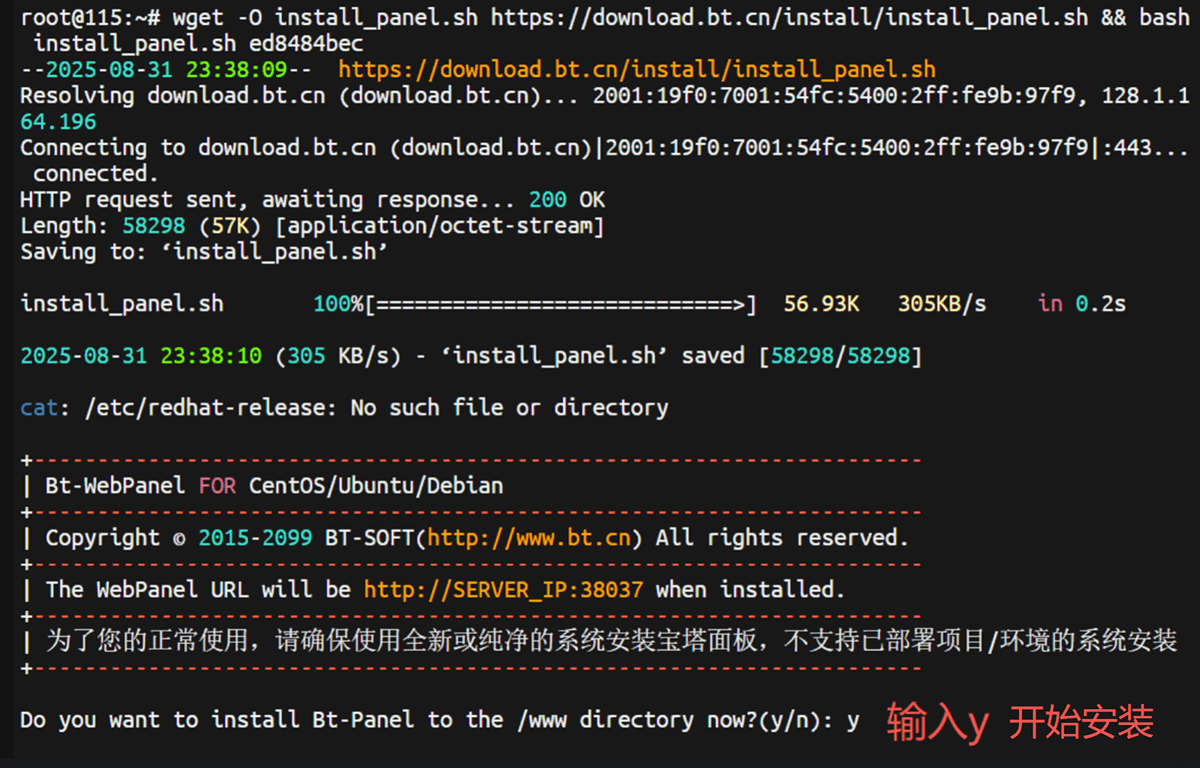Click the [58298/58298] saved byte count
Viewport: 1200px width, 768px height.
[840, 356]
